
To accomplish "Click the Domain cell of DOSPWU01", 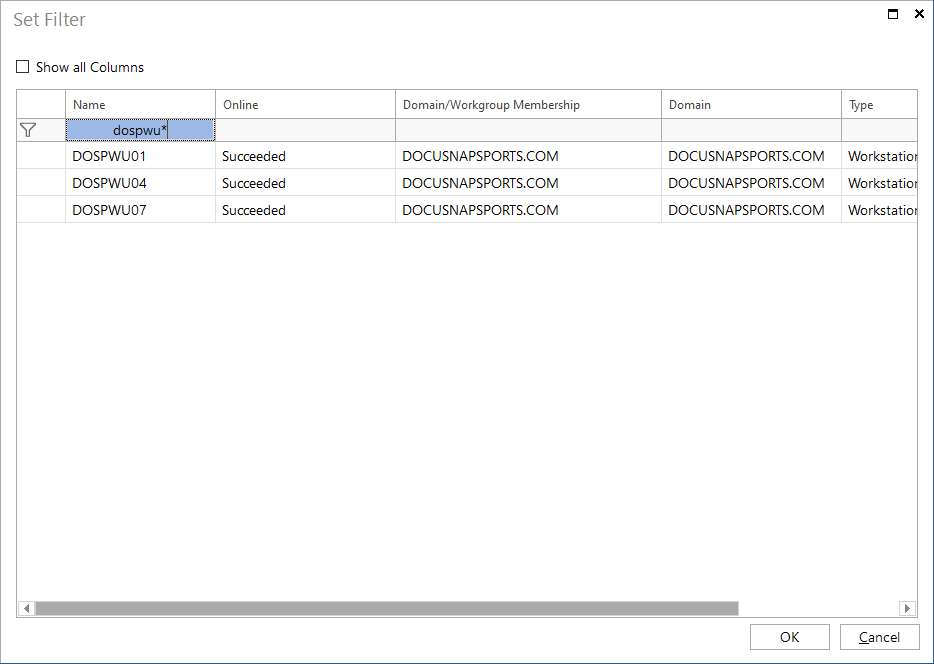I will pyautogui.click(x=751, y=156).
